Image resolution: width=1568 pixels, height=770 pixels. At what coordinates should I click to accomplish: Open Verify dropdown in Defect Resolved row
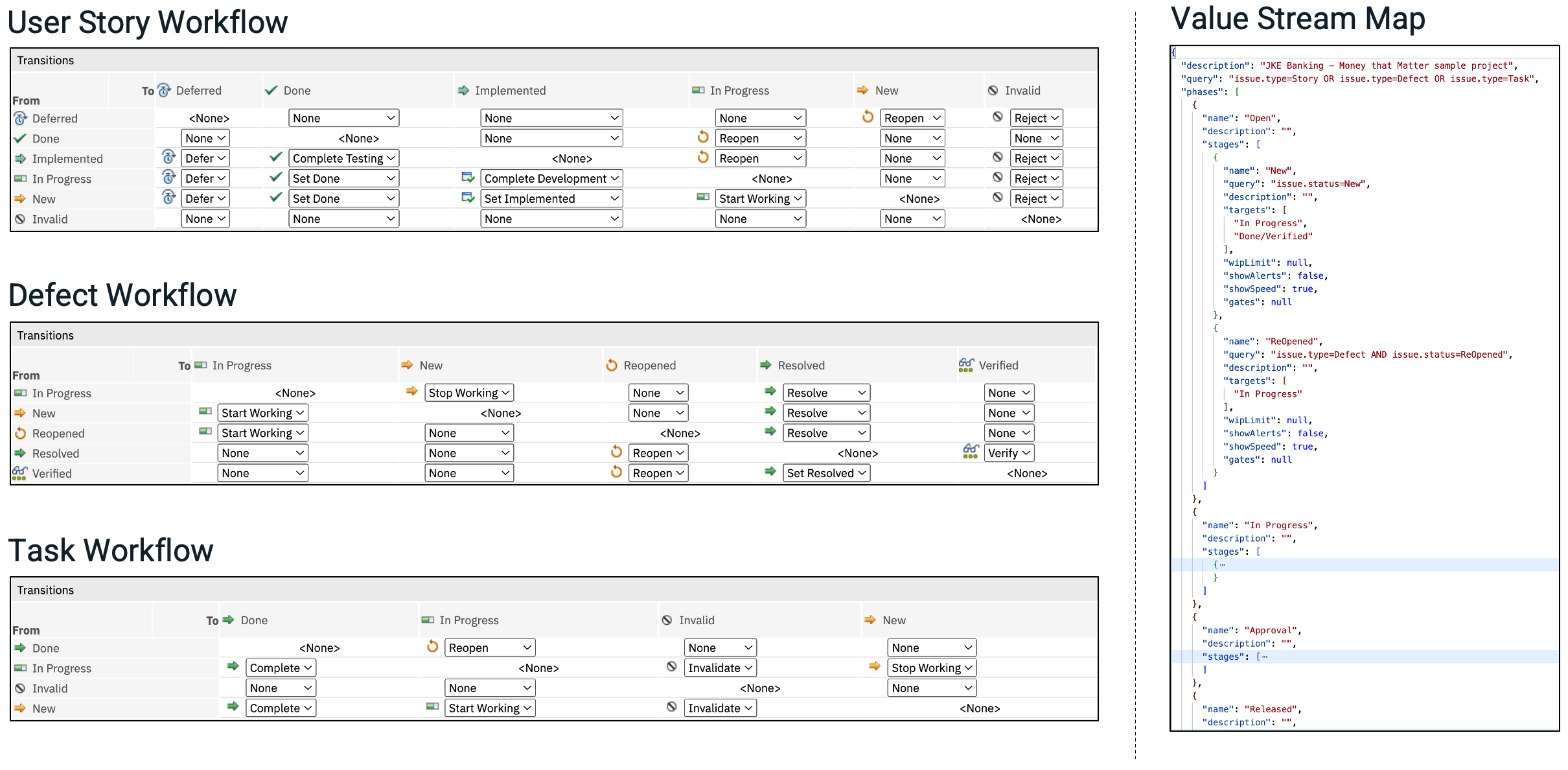point(1009,453)
